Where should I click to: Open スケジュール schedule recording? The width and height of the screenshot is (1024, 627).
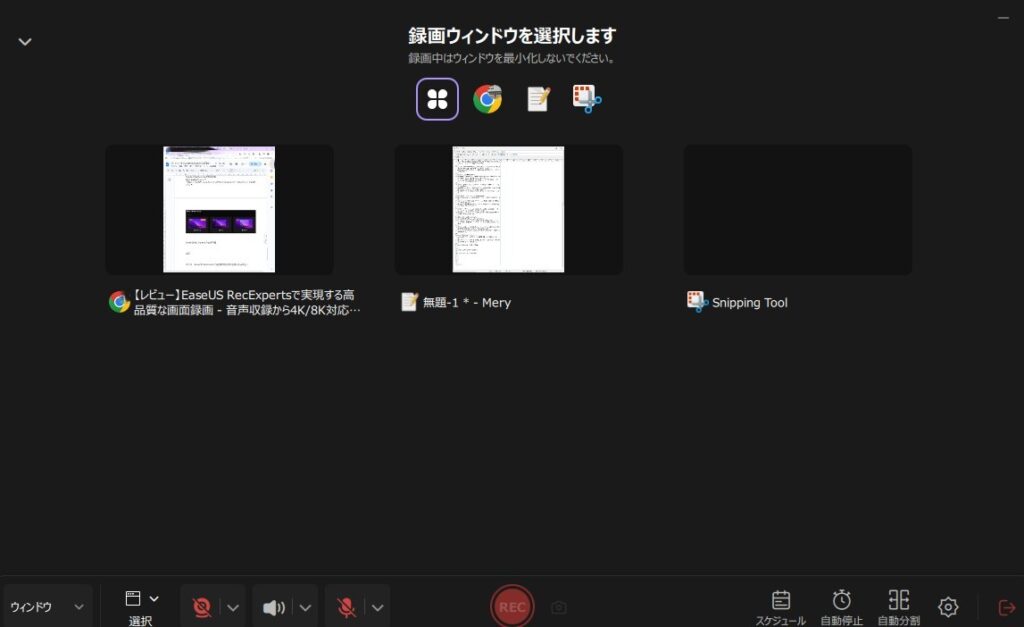point(781,607)
